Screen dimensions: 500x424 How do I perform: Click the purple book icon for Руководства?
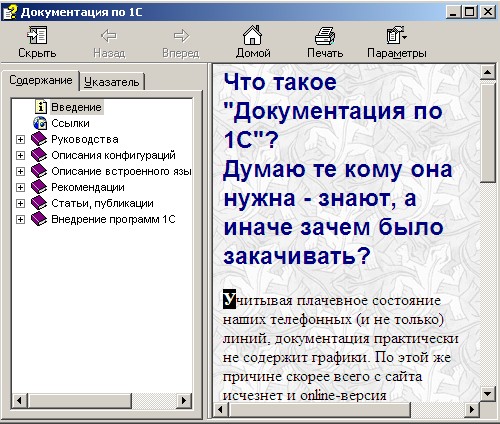(39, 139)
